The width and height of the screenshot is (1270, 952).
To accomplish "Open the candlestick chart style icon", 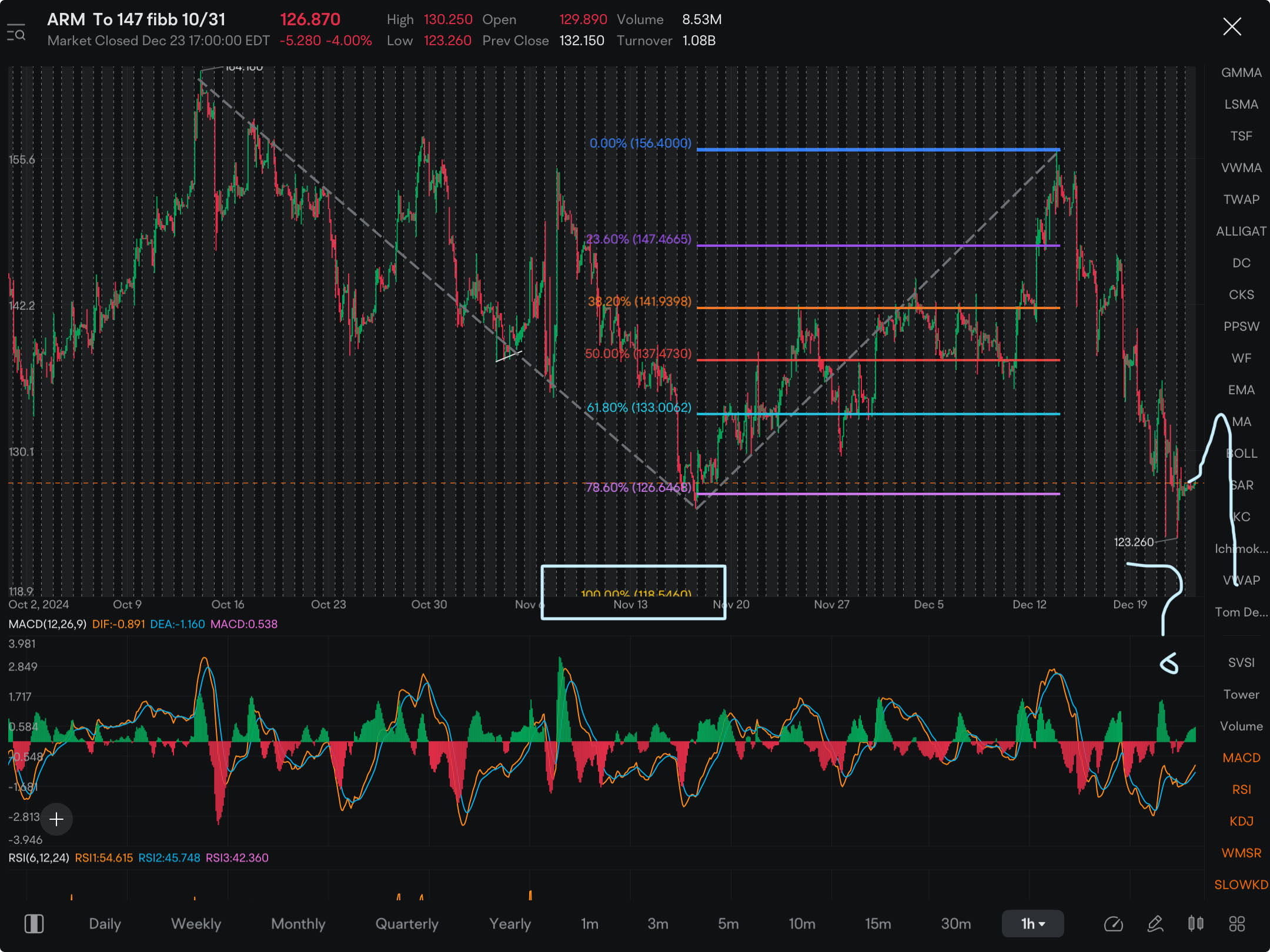I will tap(1195, 924).
